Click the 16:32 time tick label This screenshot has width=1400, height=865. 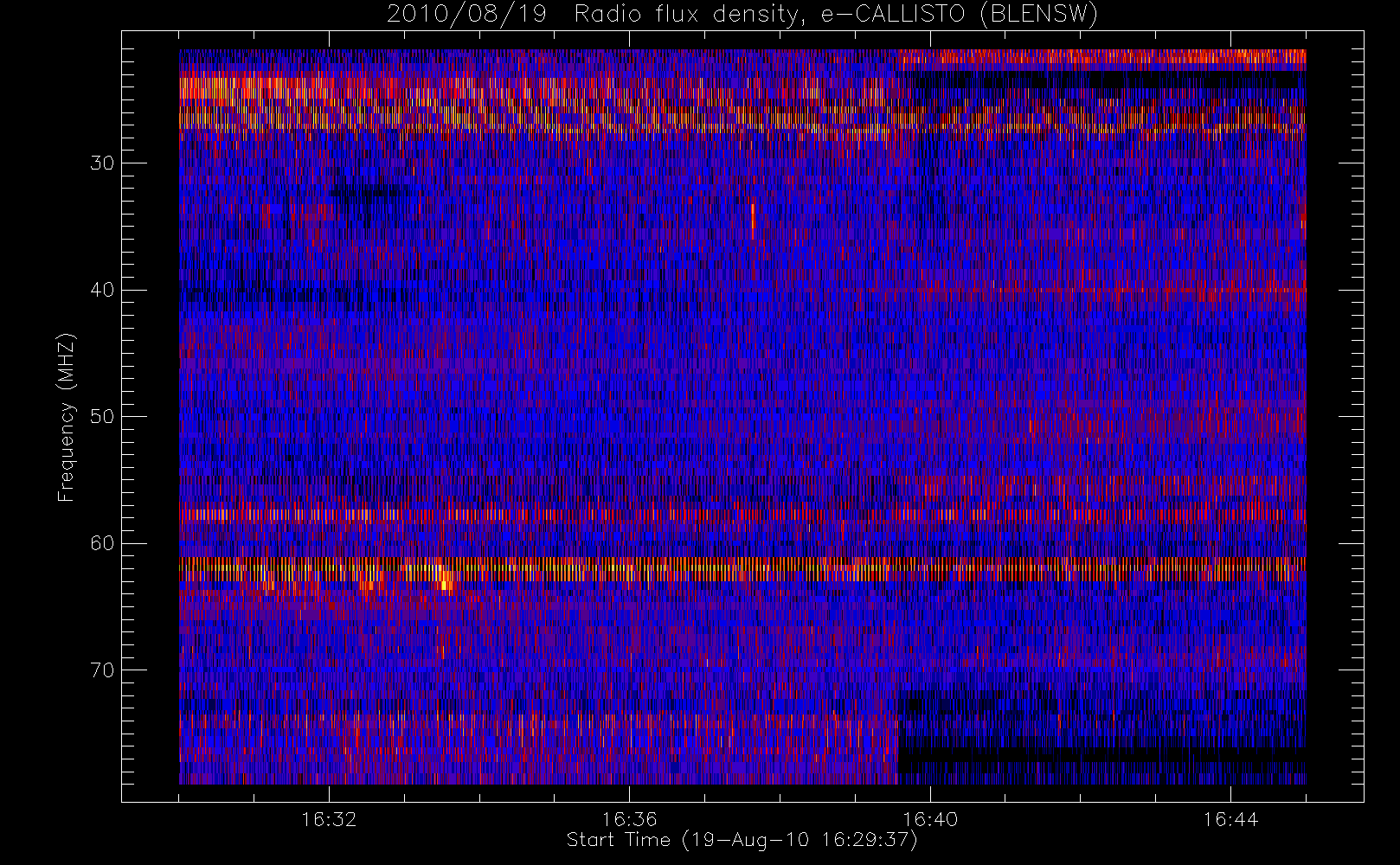(x=329, y=818)
